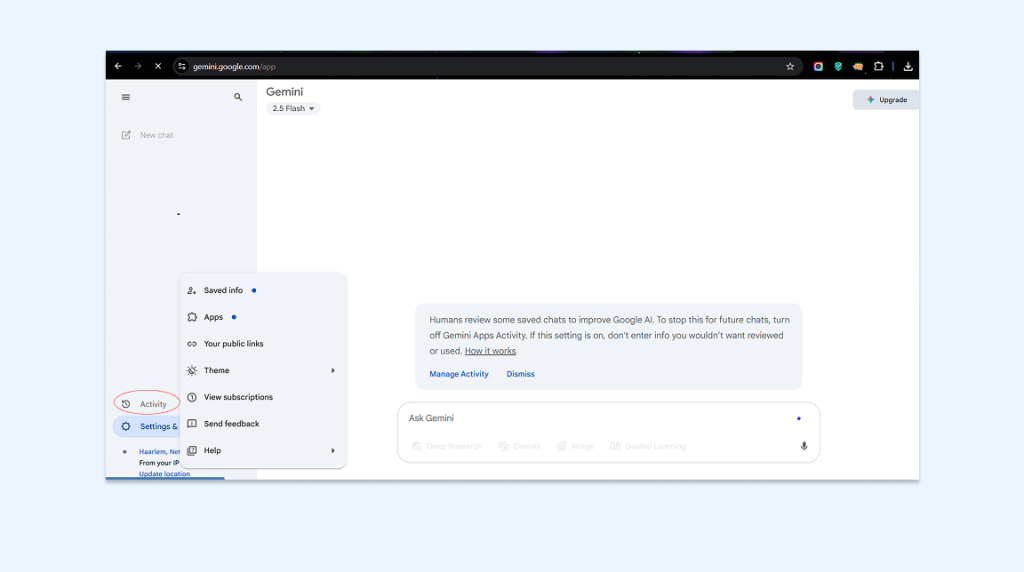
Task: Toggle the Gemini sidebar hamburger menu
Action: tap(126, 97)
